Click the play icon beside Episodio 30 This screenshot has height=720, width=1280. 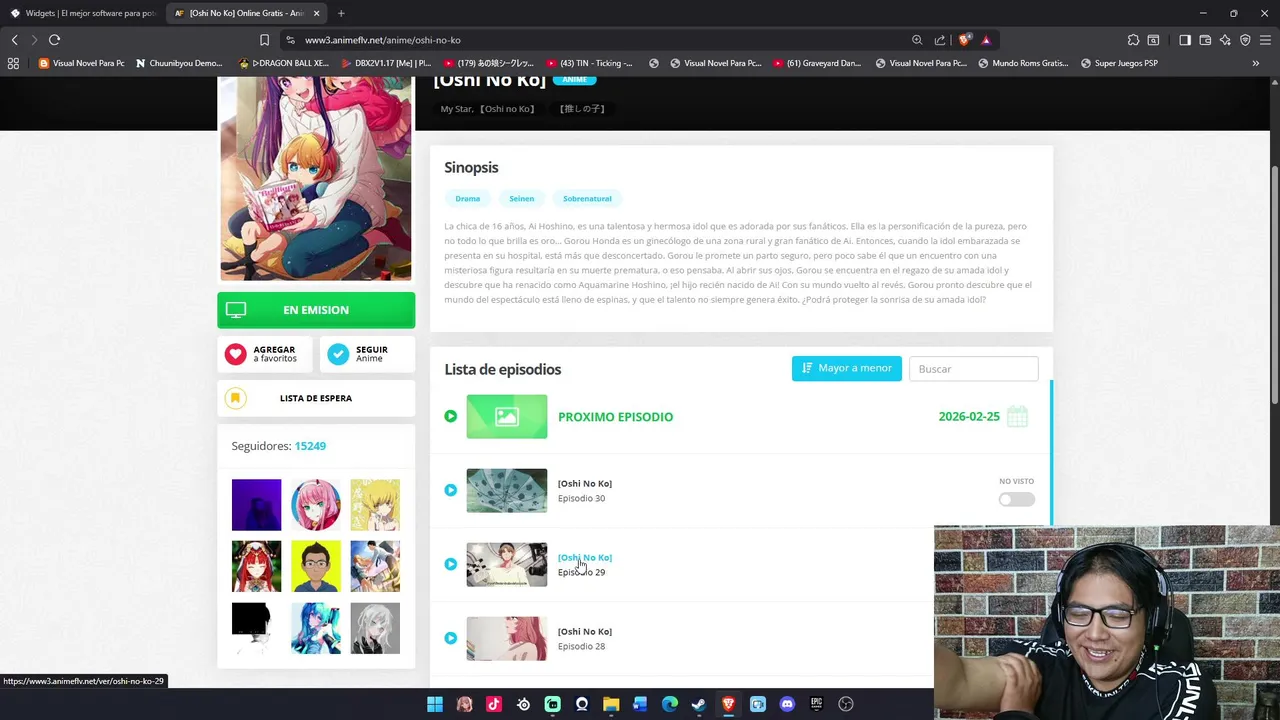[450, 490]
